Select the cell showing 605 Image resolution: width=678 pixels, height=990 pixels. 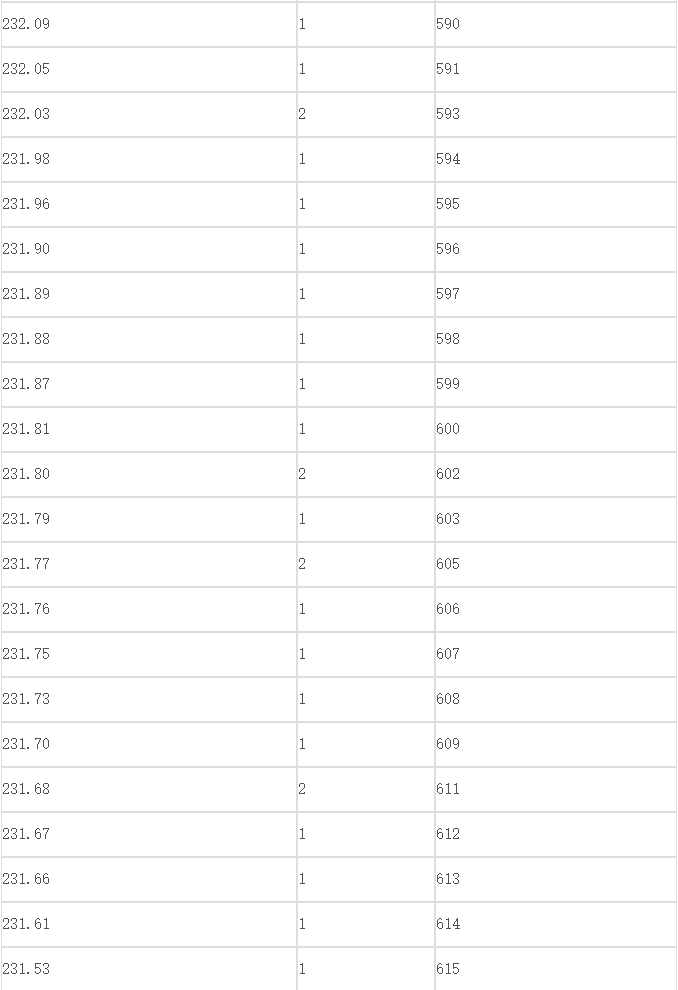(x=556, y=564)
